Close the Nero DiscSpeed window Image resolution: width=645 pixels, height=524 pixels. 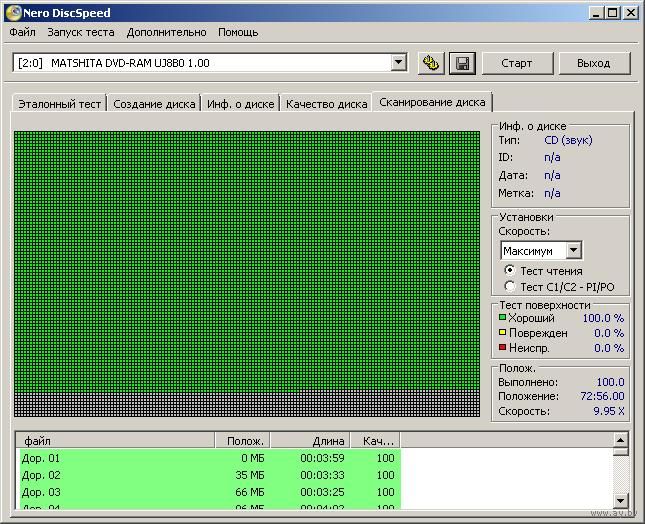[630, 13]
